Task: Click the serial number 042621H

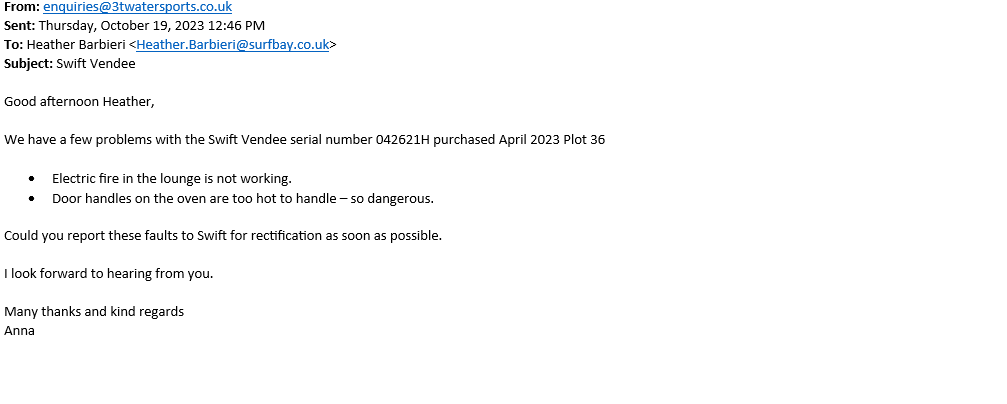Action: (x=402, y=140)
